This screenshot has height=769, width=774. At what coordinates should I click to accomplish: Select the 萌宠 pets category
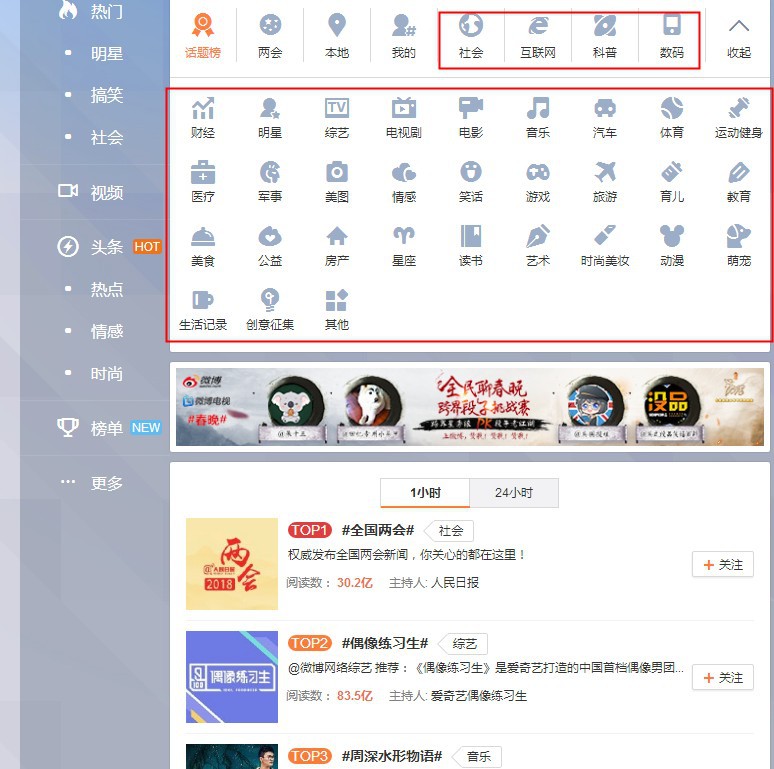pyautogui.click(x=738, y=246)
